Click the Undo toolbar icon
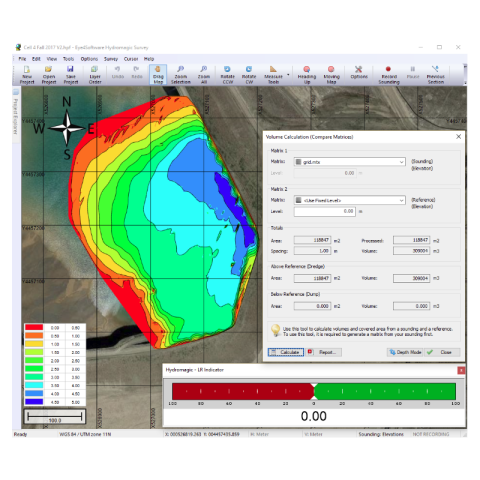This screenshot has height=480, width=480. point(118,73)
